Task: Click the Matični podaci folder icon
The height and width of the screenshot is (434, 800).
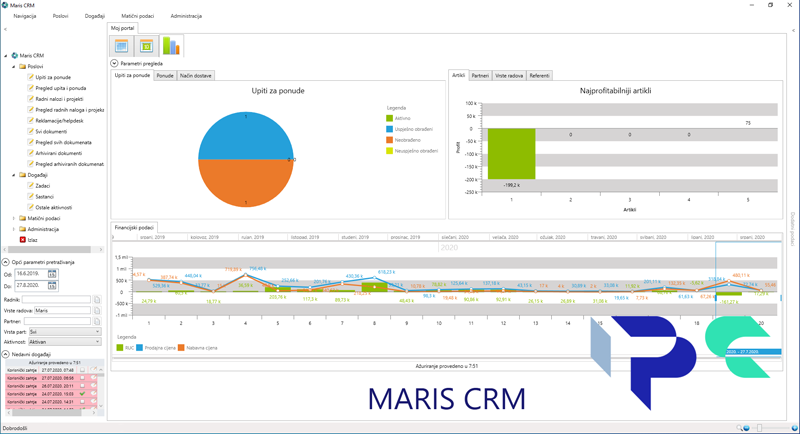Action: click(22, 218)
